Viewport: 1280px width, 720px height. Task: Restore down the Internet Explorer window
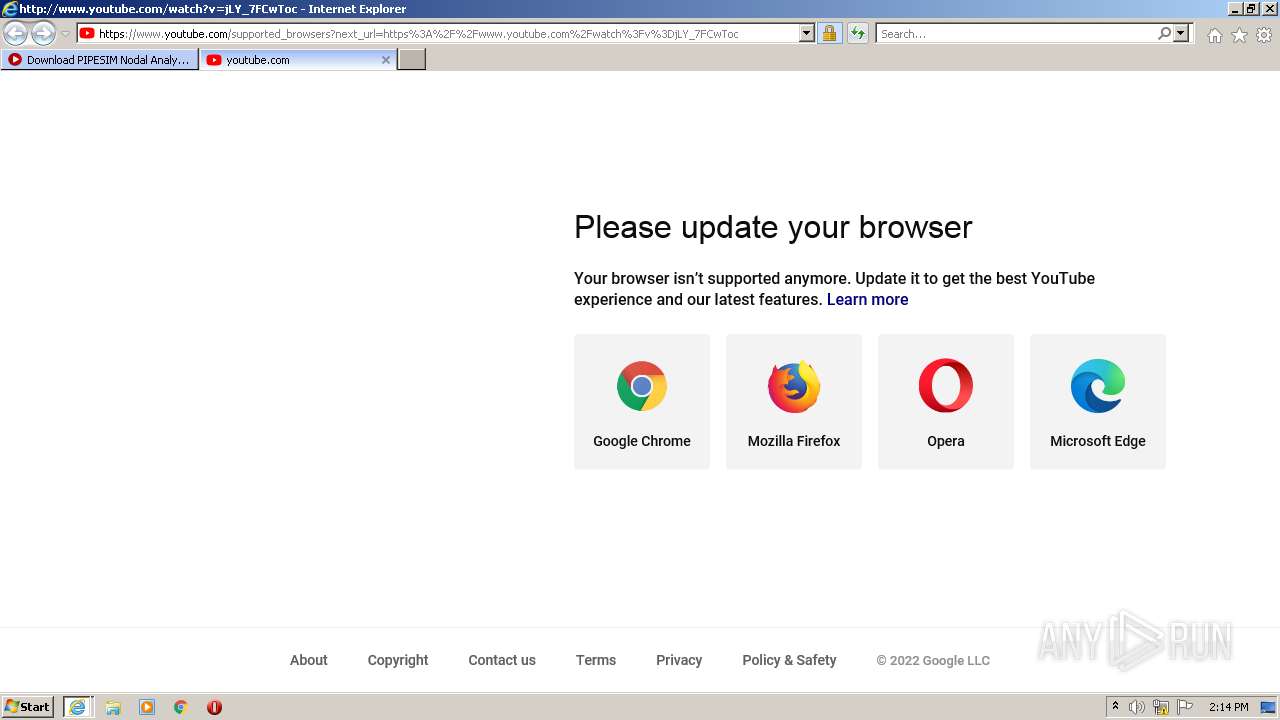pyautogui.click(x=1250, y=9)
